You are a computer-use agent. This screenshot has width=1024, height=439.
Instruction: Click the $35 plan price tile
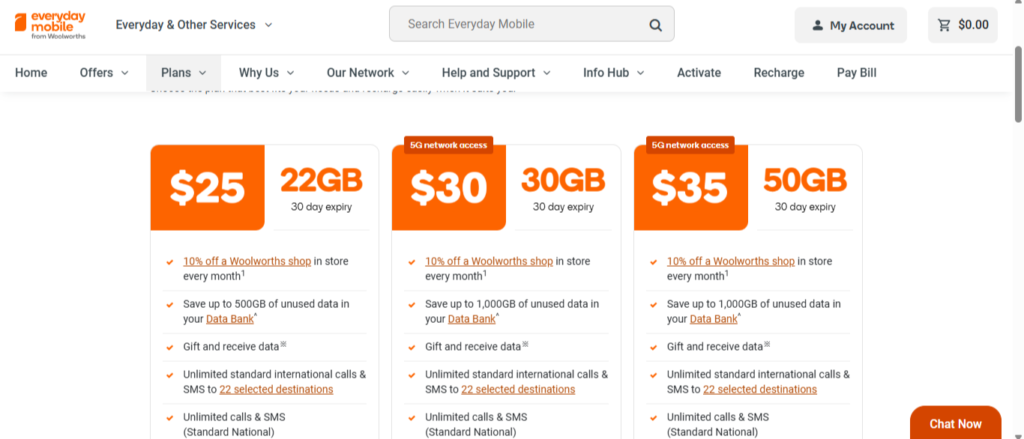click(691, 187)
